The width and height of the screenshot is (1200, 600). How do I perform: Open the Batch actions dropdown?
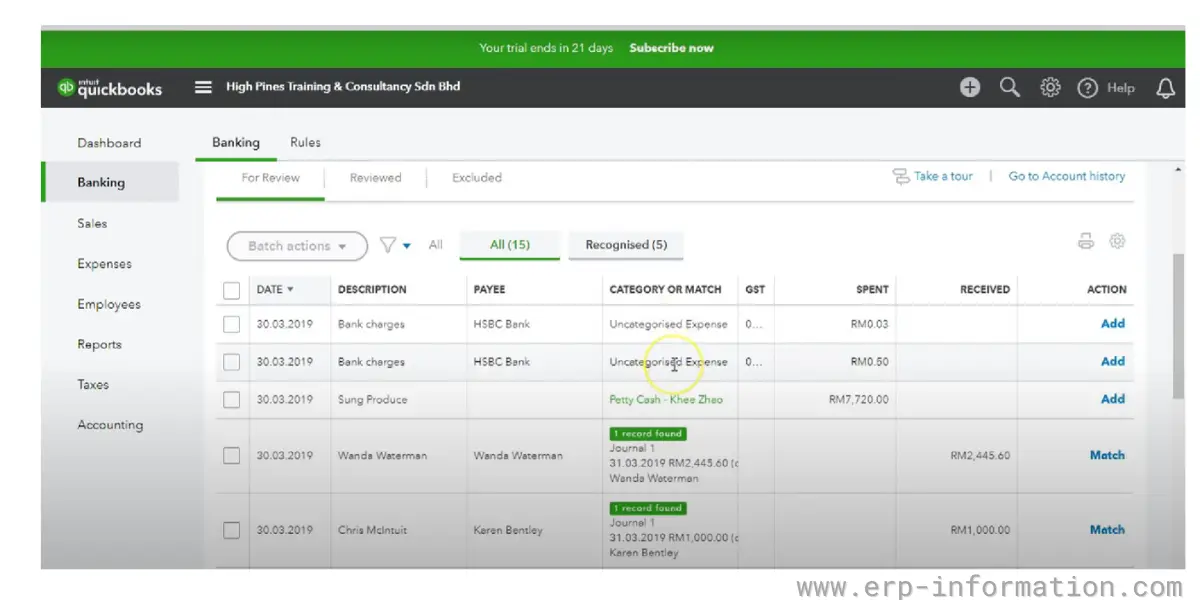coord(296,246)
